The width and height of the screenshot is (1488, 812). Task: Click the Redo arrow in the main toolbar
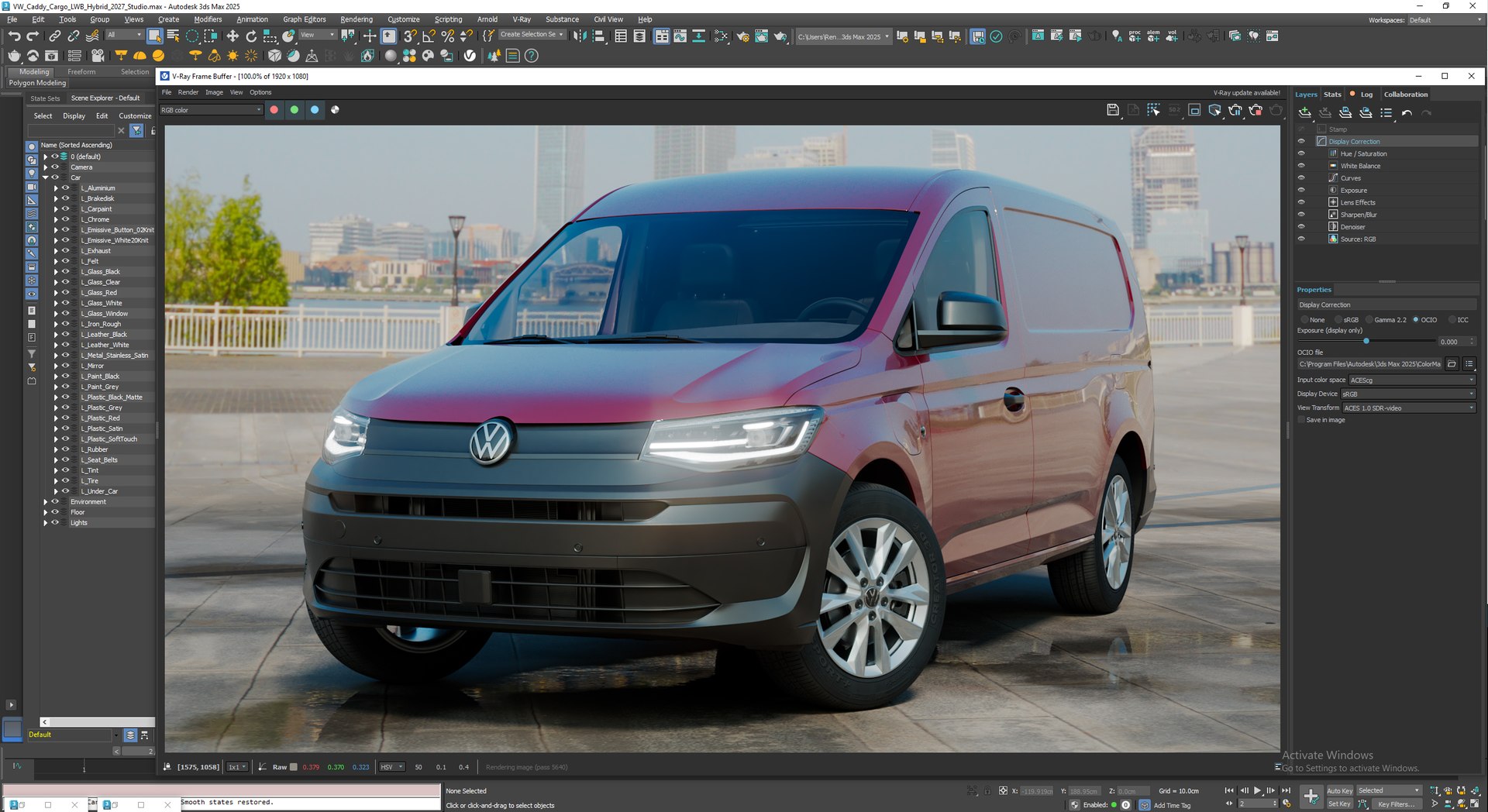point(33,36)
